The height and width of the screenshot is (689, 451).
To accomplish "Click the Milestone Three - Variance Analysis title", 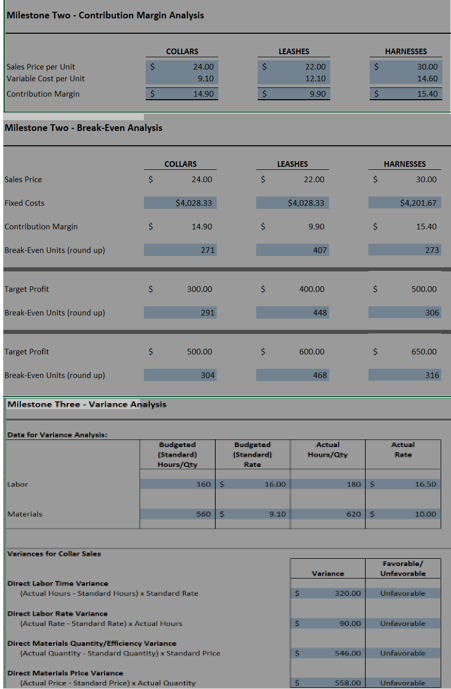I will [x=87, y=404].
